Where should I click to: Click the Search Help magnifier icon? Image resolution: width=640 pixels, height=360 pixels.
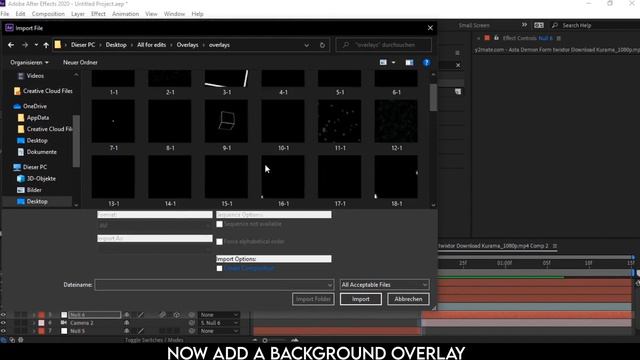555,25
